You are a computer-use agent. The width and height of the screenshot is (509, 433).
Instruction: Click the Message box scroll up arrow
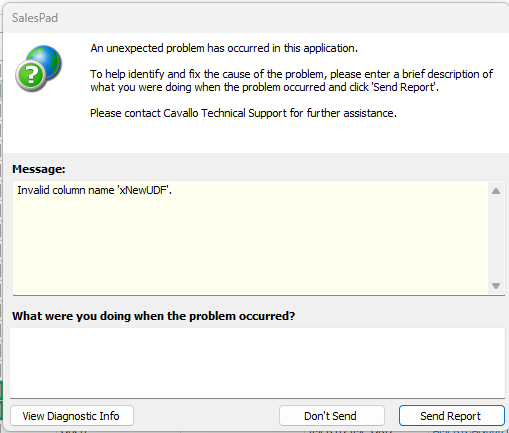tap(496, 191)
